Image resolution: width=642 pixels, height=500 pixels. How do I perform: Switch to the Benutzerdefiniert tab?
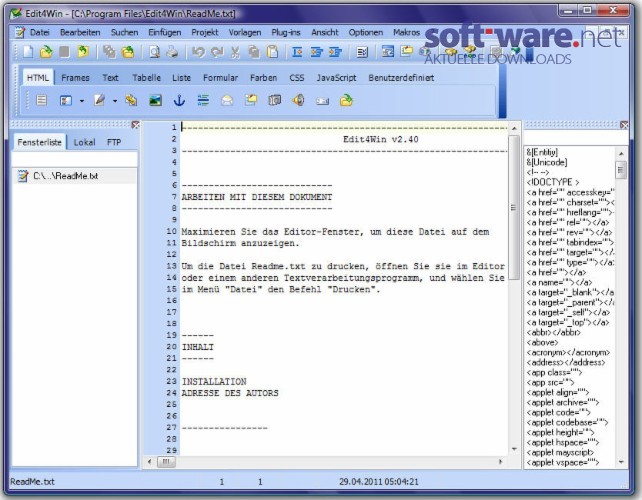click(x=401, y=78)
